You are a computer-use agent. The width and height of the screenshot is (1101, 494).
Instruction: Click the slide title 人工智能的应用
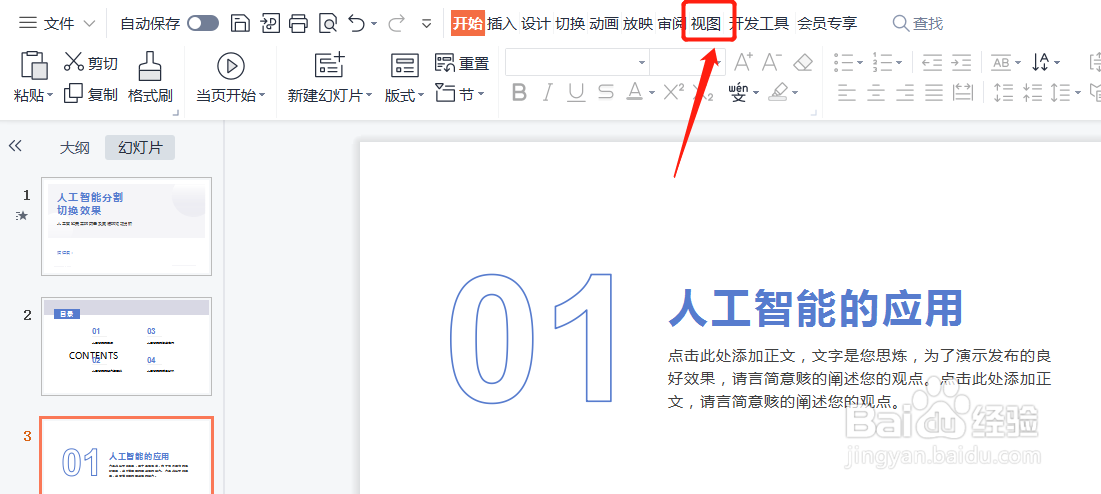point(815,307)
